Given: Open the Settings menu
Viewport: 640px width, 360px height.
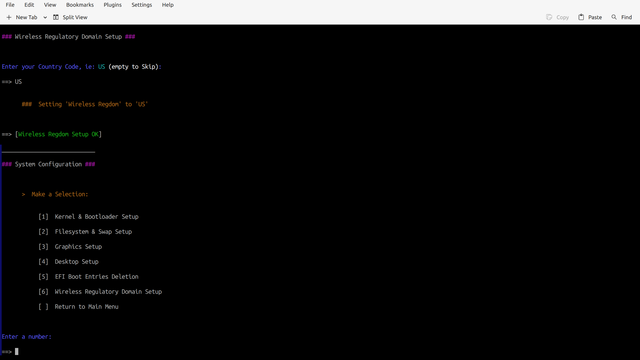Looking at the screenshot, I should (141, 5).
